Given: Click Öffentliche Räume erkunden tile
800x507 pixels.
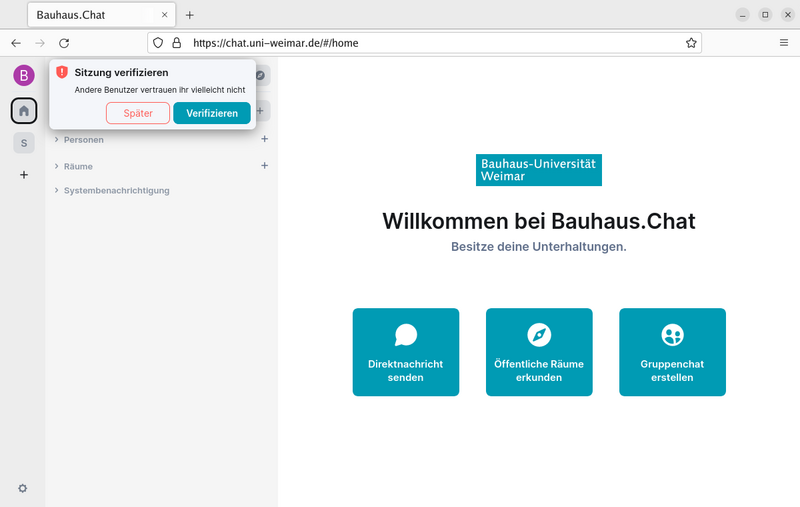Looking at the screenshot, I should tap(539, 352).
